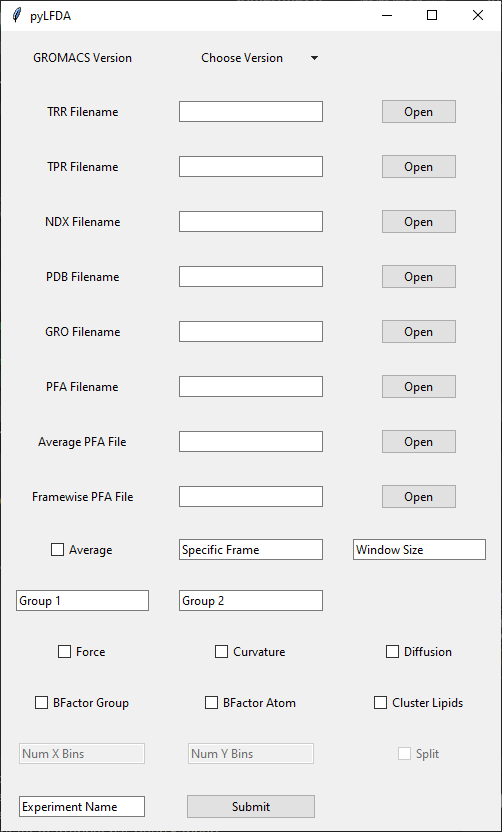Screen dimensions: 502x832
Task: Click into the TRR Filename field
Action: (x=251, y=112)
